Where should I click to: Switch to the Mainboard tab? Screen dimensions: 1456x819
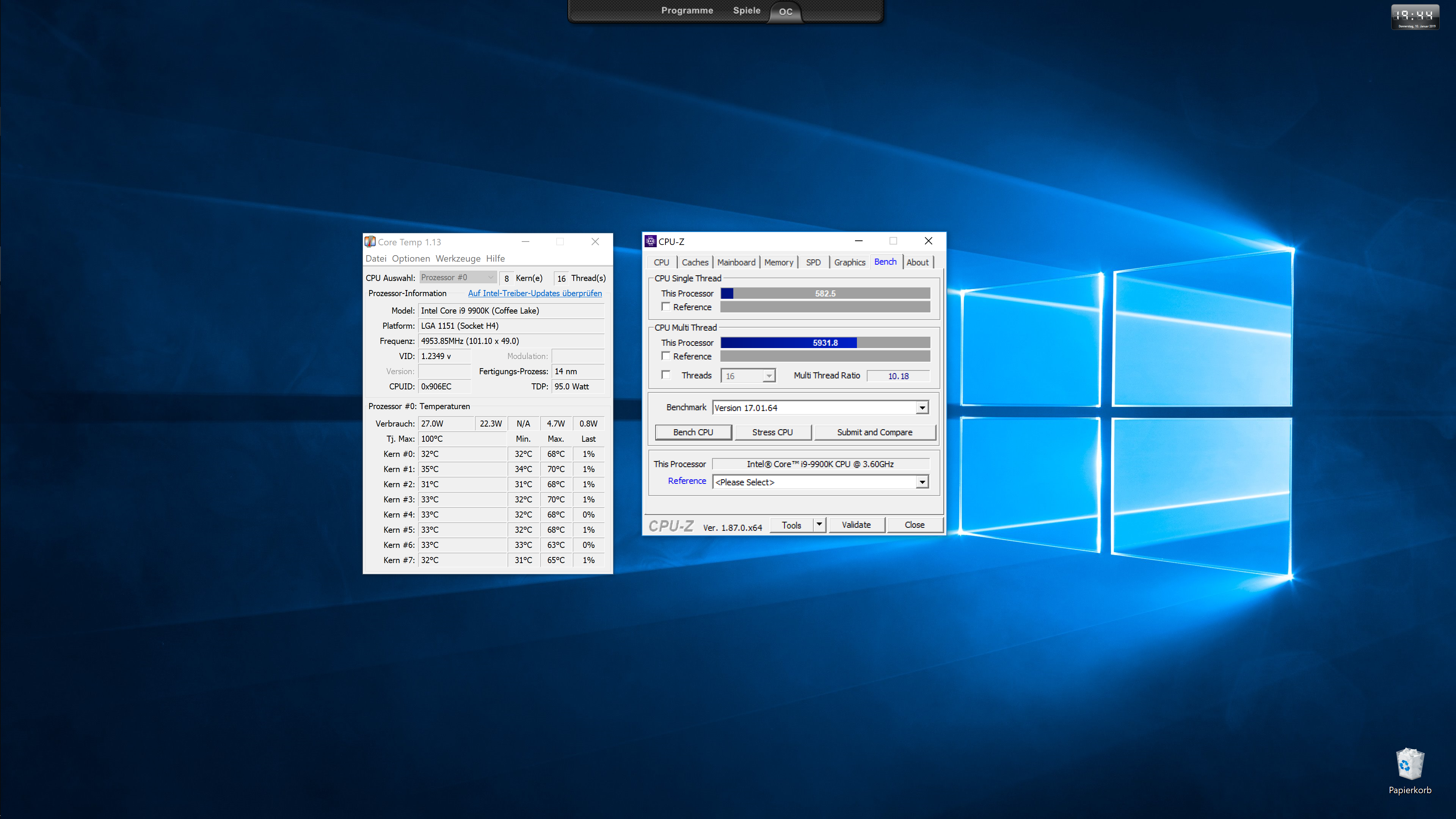(x=736, y=262)
